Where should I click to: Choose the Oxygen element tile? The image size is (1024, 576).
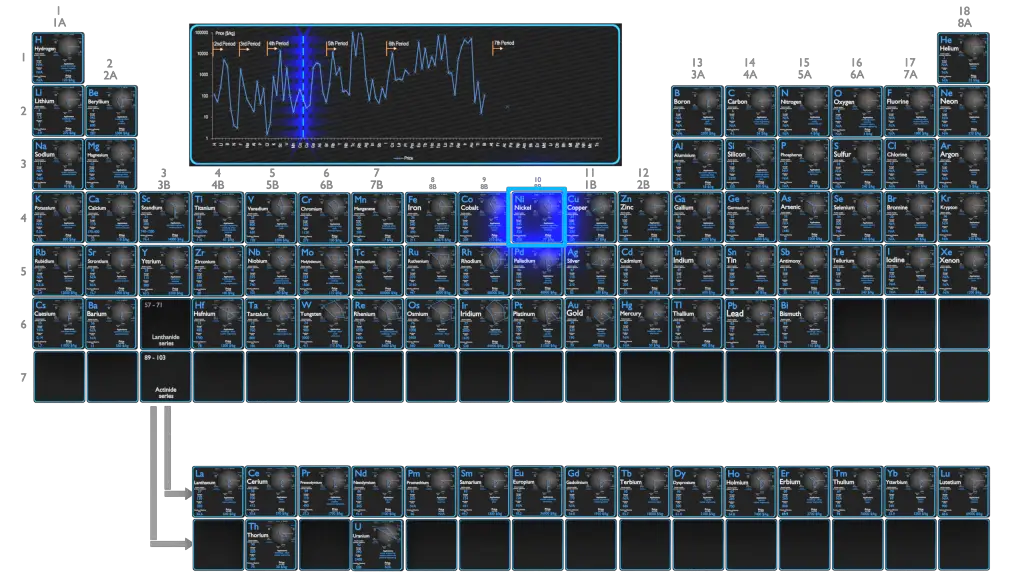[x=857, y=111]
